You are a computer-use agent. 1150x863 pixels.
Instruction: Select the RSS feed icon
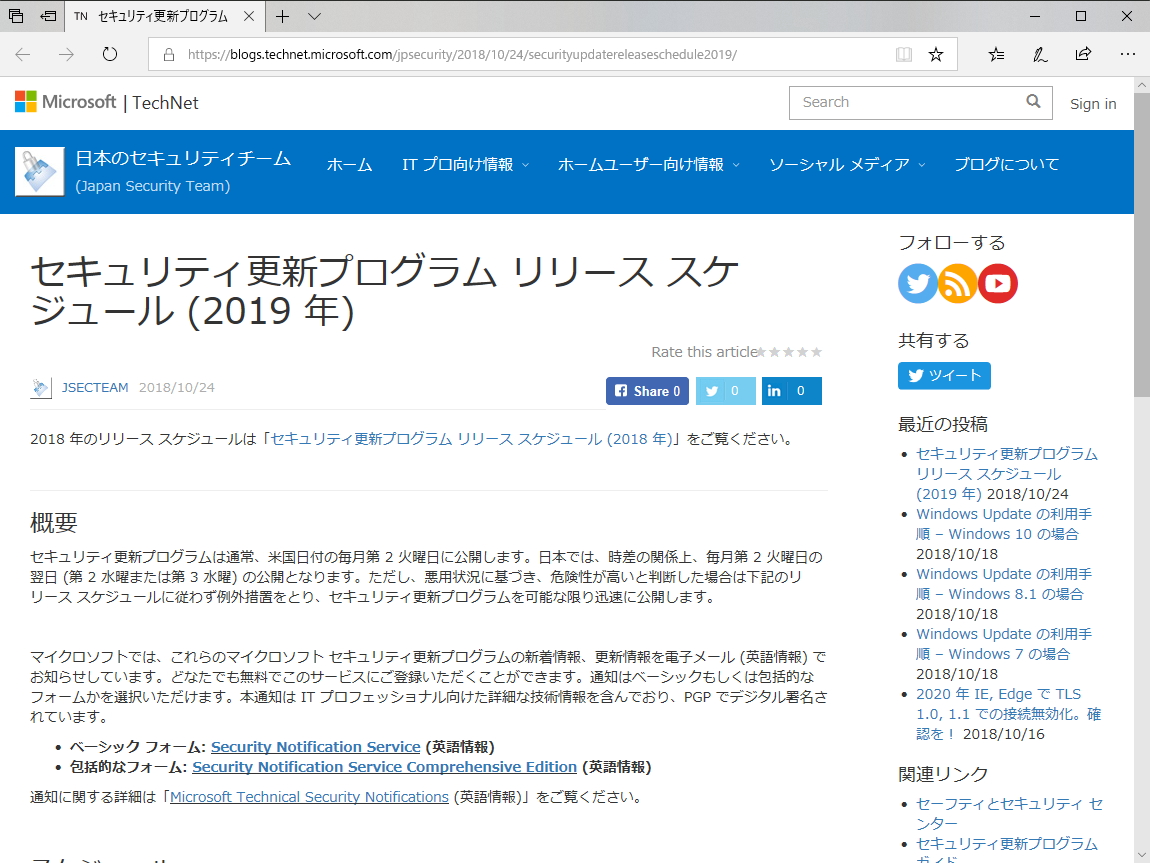coord(957,283)
